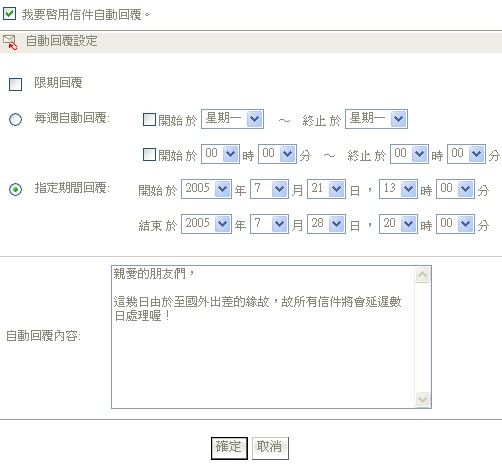Click the 確定 confirm button

point(229,448)
